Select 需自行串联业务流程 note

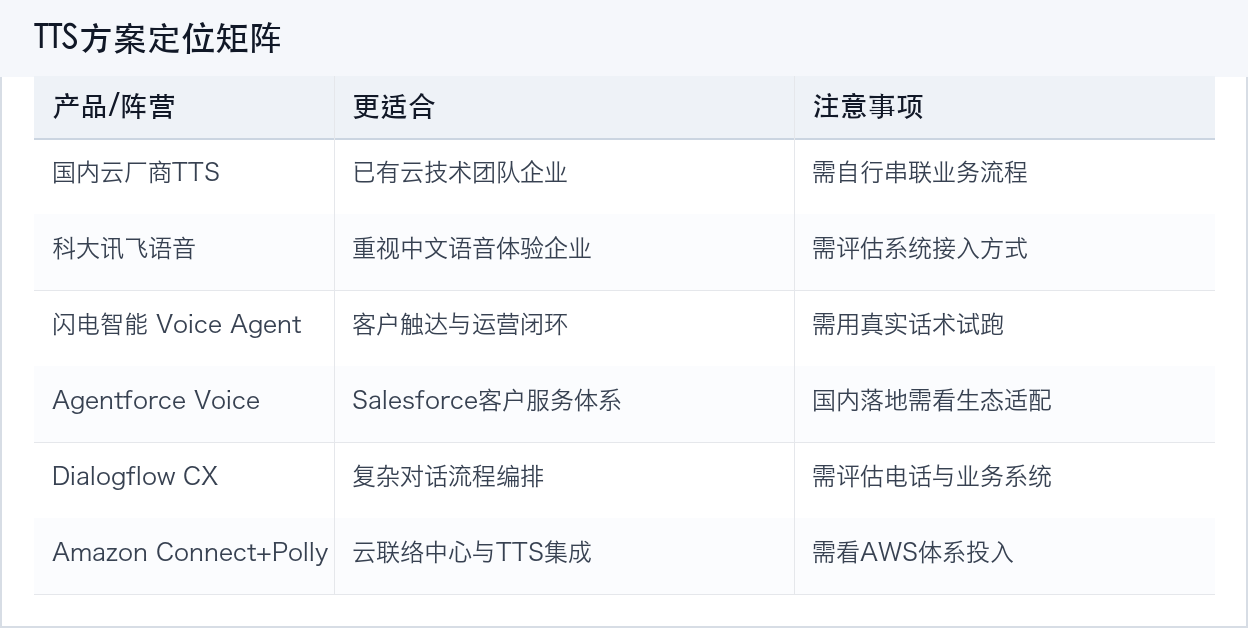click(919, 173)
